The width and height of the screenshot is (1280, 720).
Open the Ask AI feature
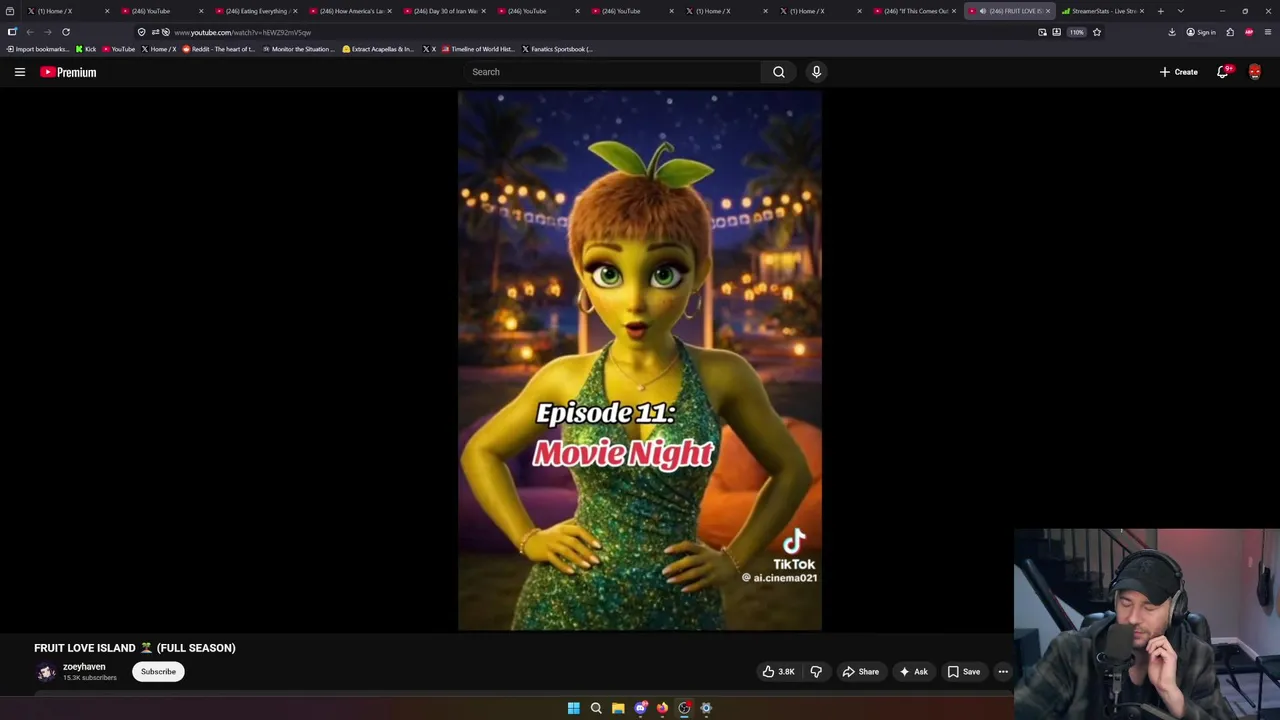(x=913, y=672)
